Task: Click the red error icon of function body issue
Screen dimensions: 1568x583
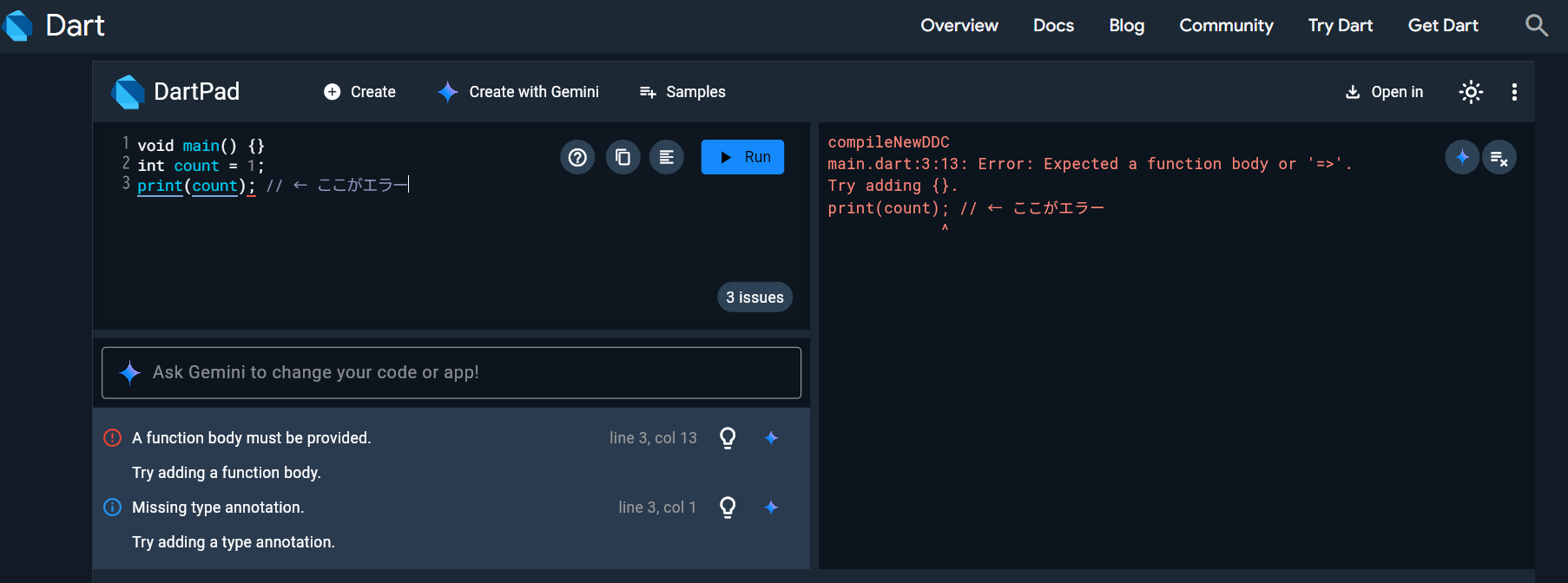Action: click(x=113, y=438)
